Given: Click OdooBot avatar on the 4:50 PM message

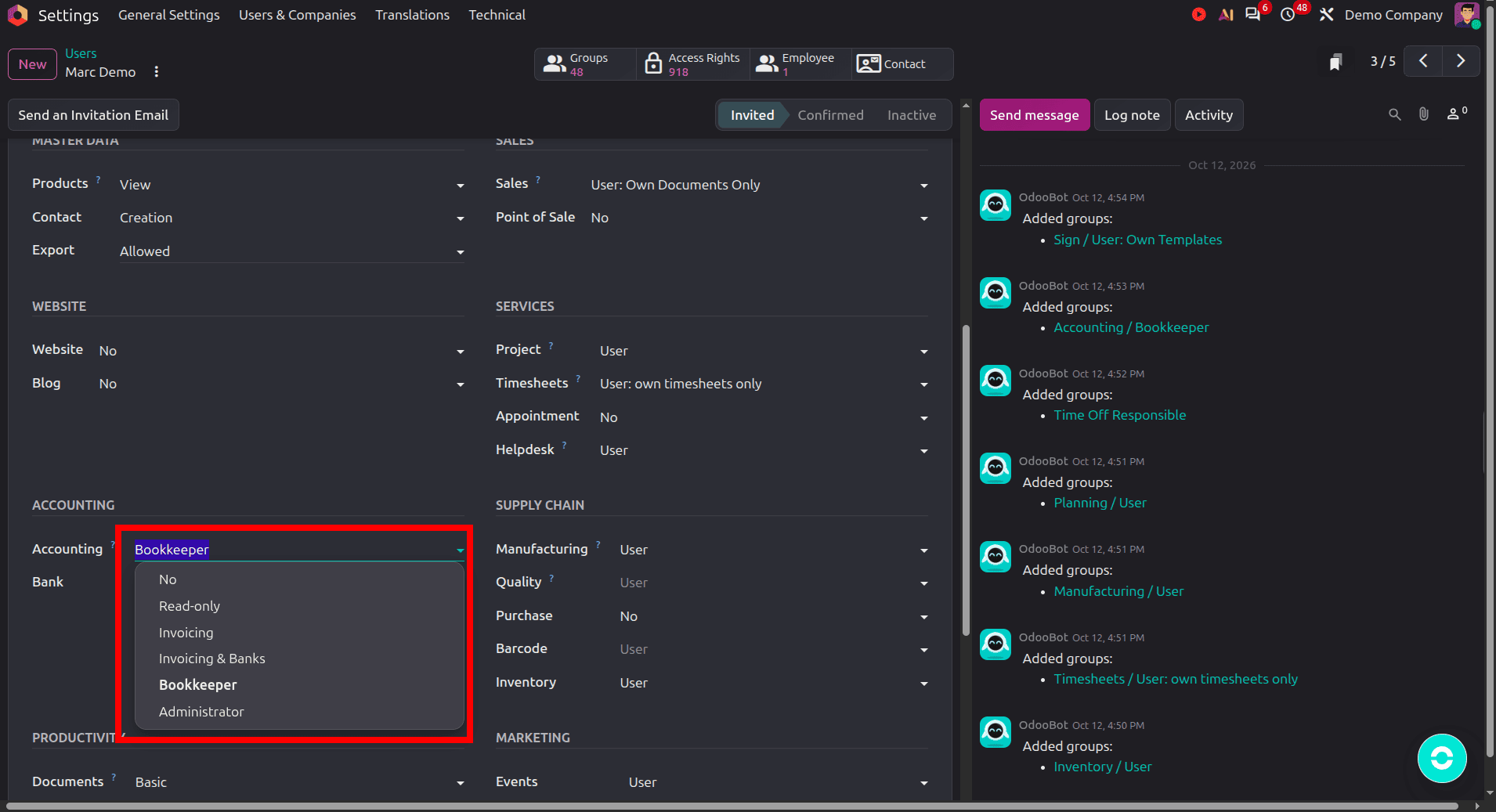Looking at the screenshot, I should click(996, 732).
